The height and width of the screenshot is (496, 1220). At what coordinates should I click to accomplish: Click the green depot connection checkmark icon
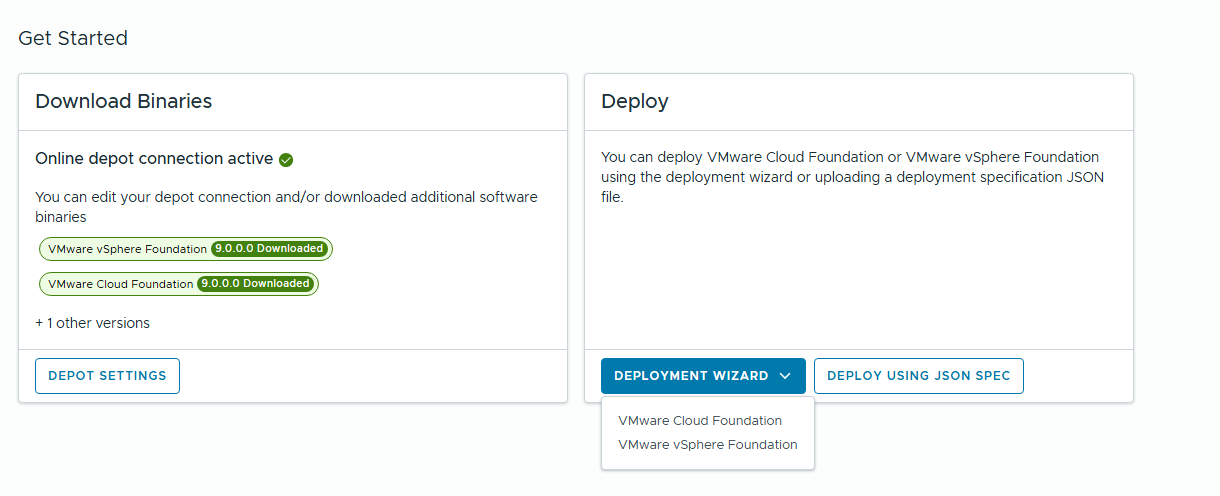point(286,159)
